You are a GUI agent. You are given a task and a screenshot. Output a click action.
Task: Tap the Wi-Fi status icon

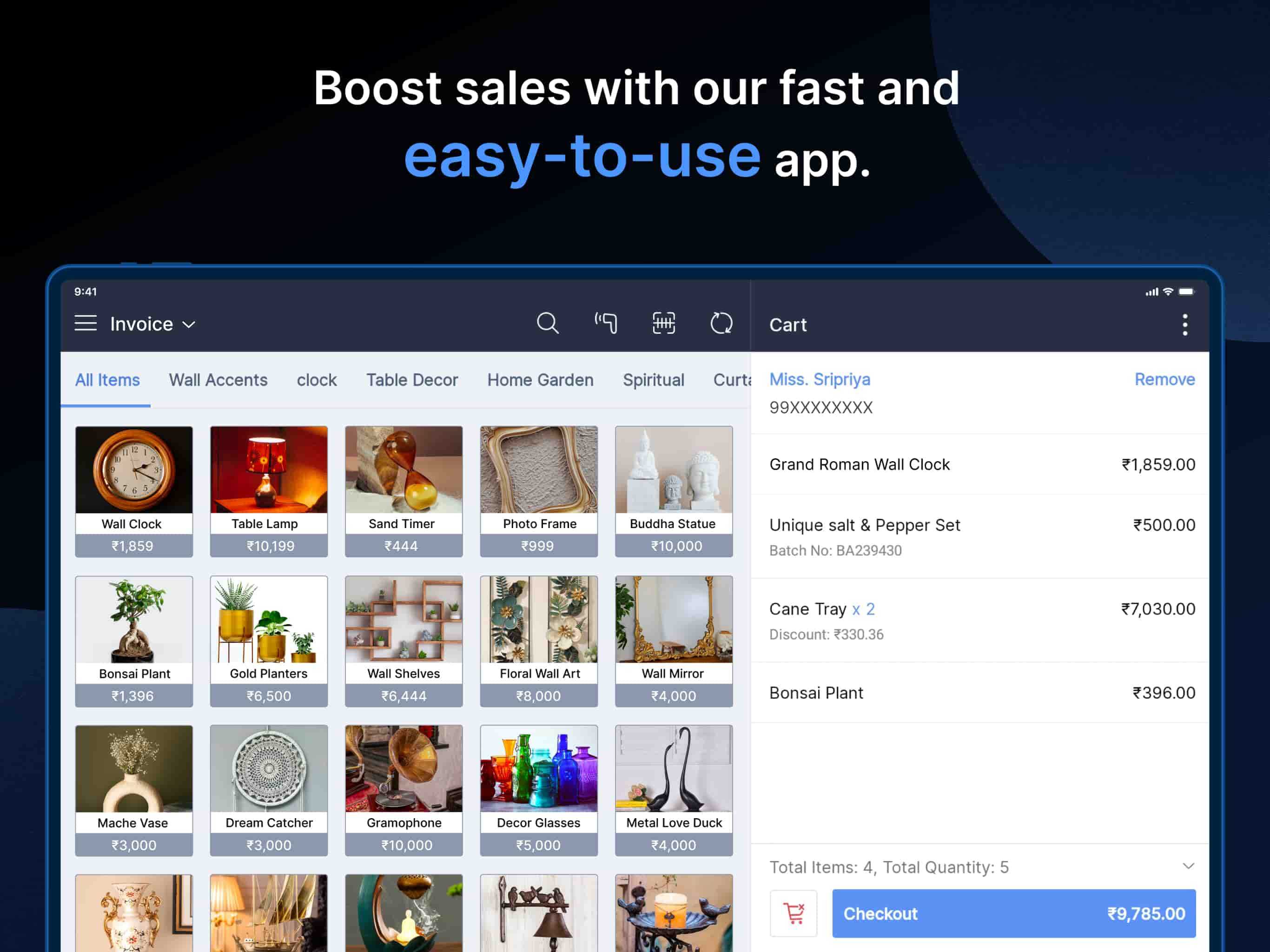pos(1168,291)
